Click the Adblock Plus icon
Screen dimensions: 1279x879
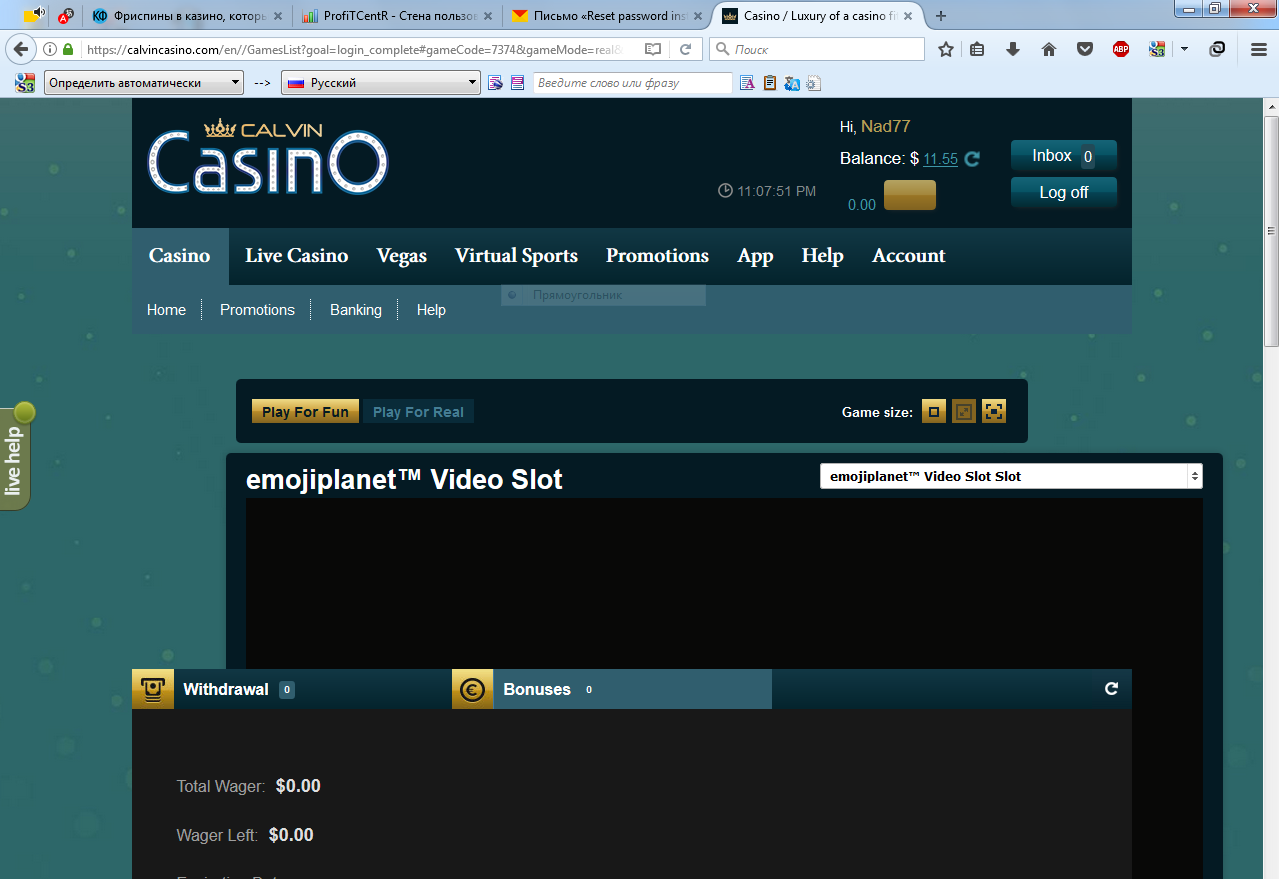(1121, 49)
